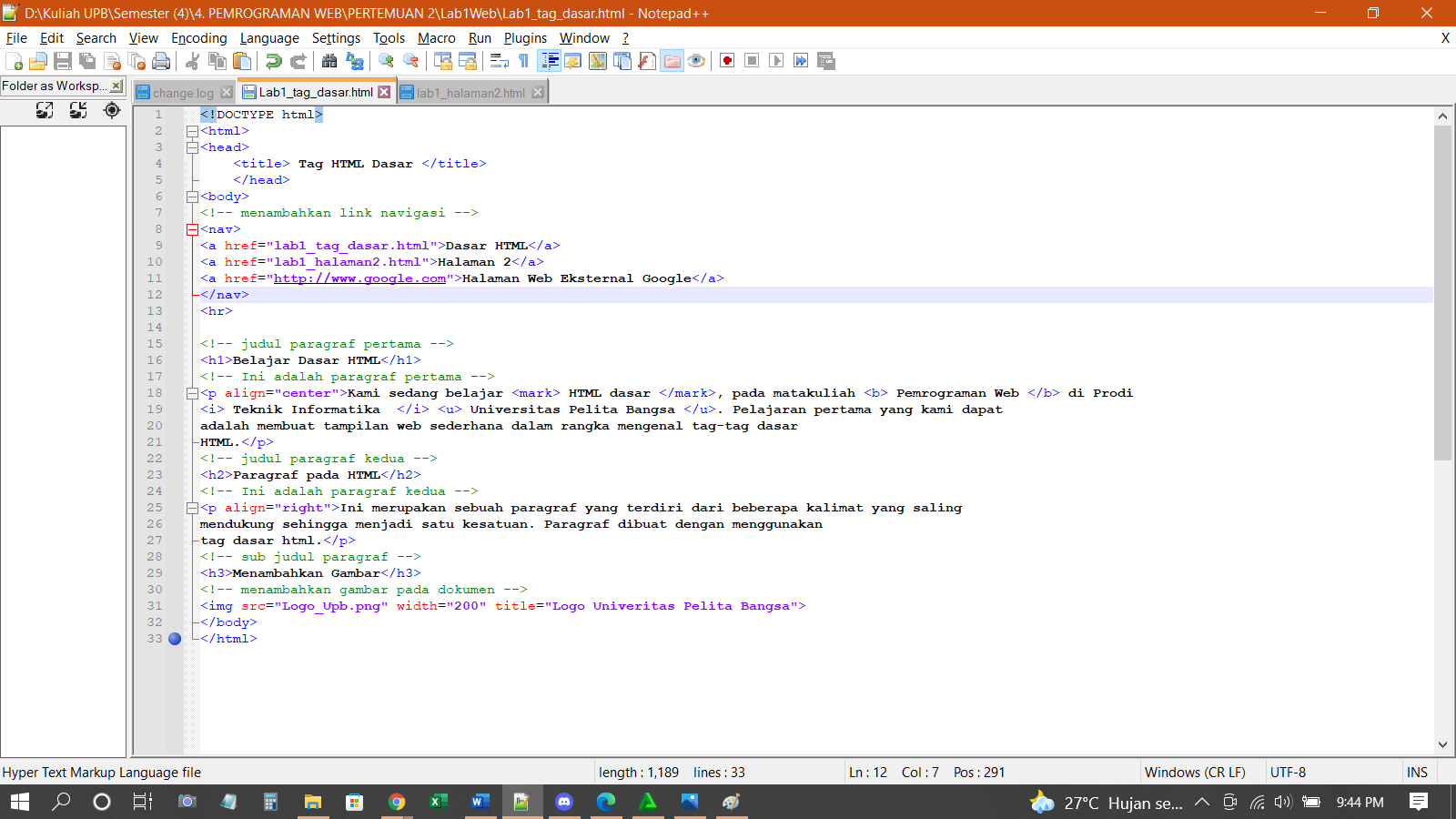The image size is (1456, 819).
Task: Toggle Show all characters pilcrow button
Action: pyautogui.click(x=524, y=61)
